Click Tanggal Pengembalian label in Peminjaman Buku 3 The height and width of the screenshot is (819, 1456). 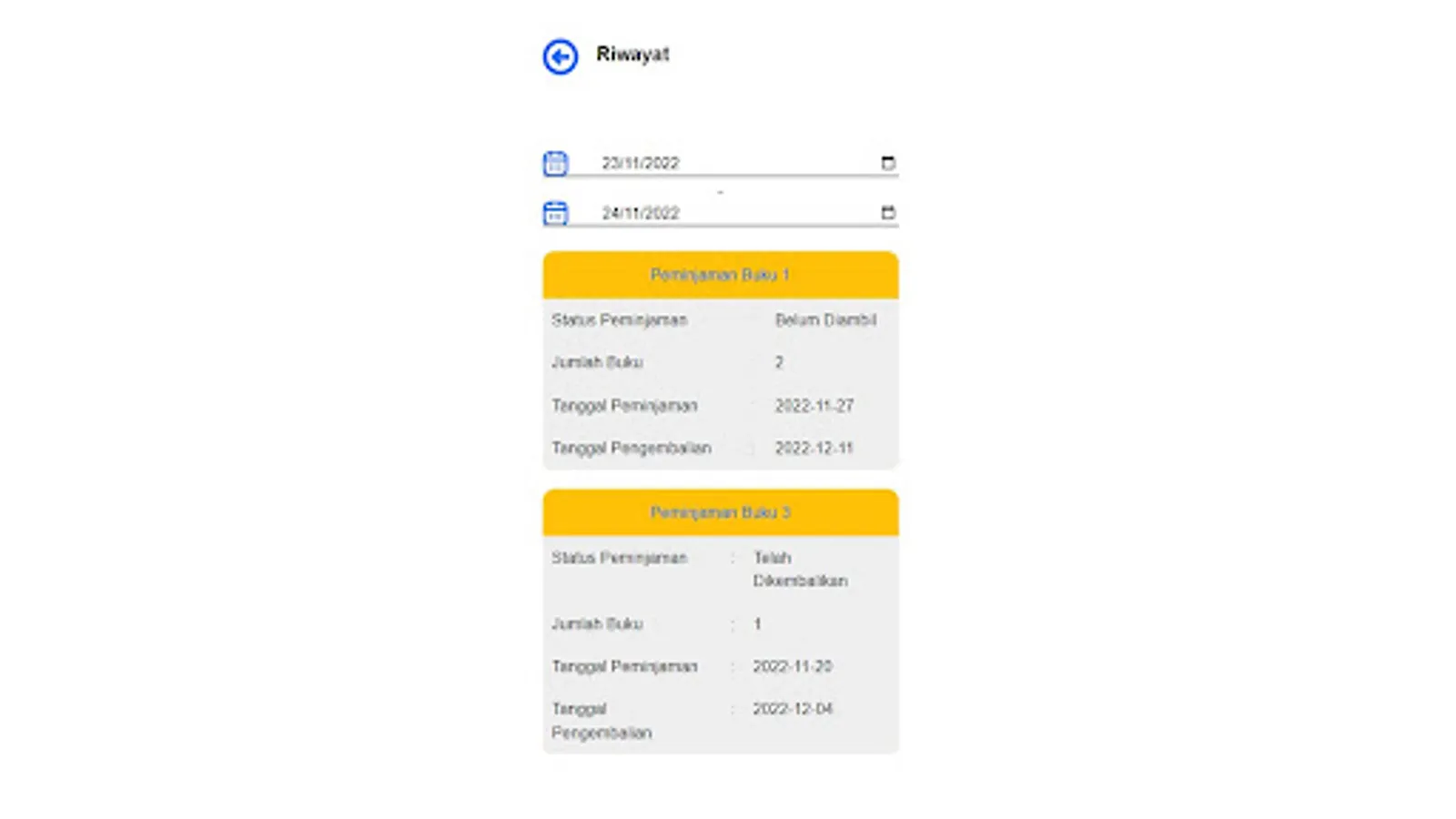602,721
